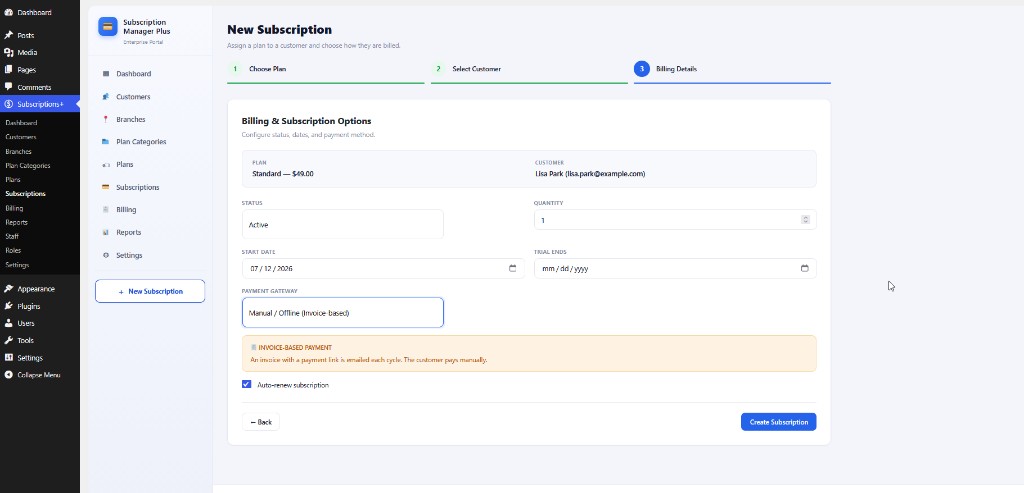Open Plans in the WordPress submenu
Screen dimensions: 1024x493
pos(12,180)
